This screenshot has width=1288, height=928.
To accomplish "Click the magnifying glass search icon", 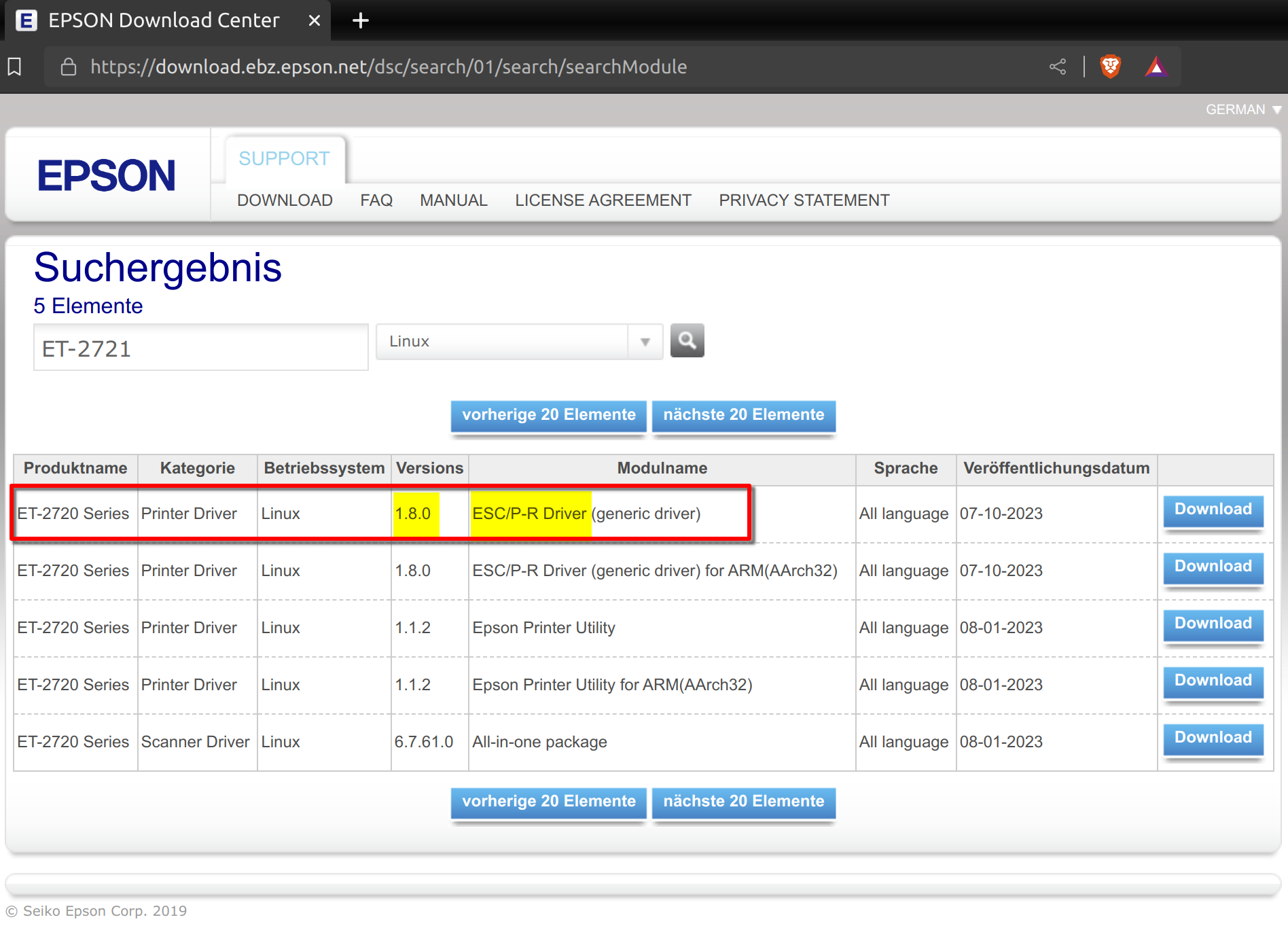I will click(x=687, y=340).
